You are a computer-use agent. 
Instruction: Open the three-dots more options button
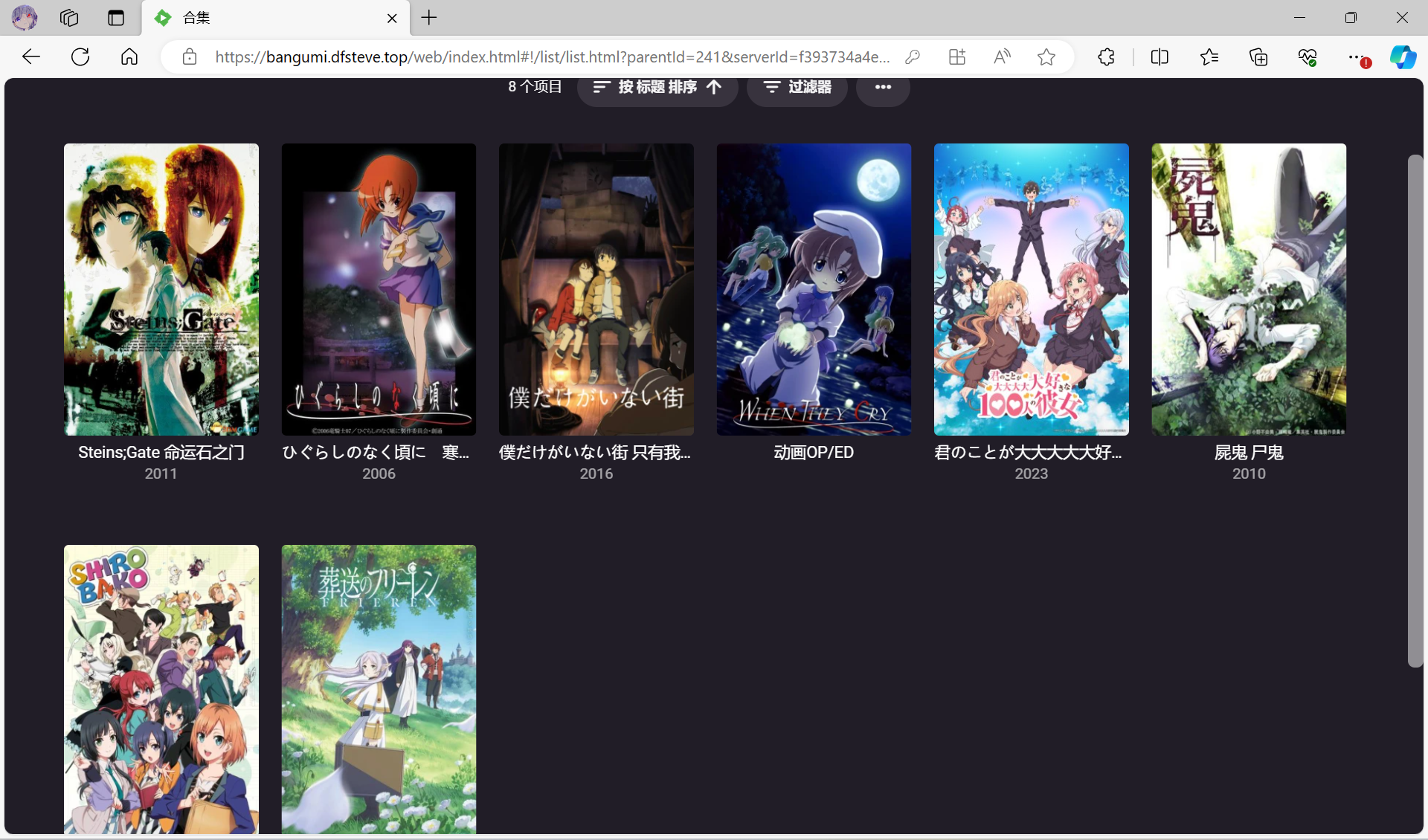[883, 88]
